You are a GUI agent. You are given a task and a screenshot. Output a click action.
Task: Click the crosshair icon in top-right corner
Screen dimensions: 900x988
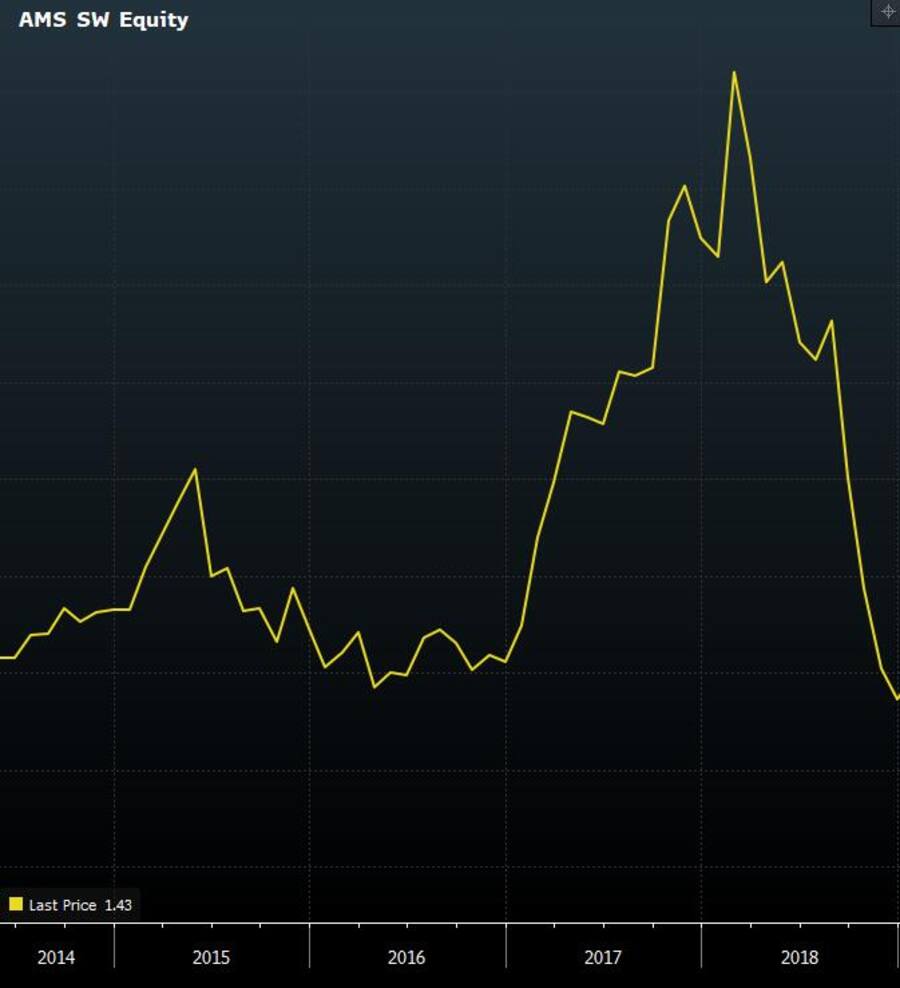click(x=887, y=12)
